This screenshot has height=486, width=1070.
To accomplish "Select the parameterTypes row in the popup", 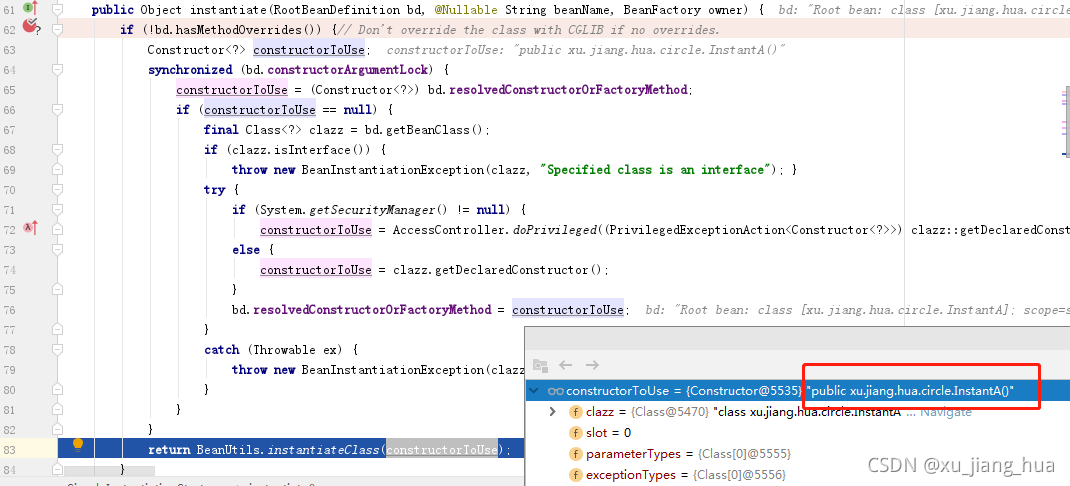I will 797,454.
